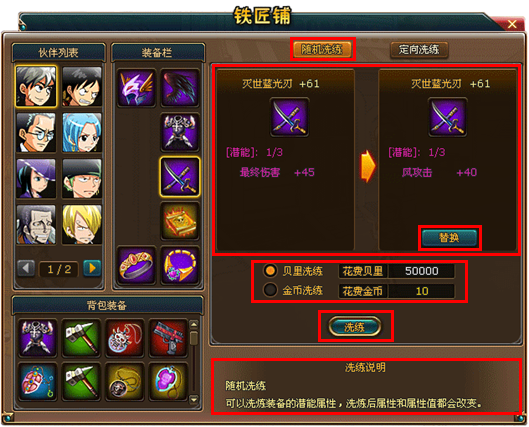Switch to the 定向洗练 tab
The height and width of the screenshot is (427, 529).
point(419,50)
